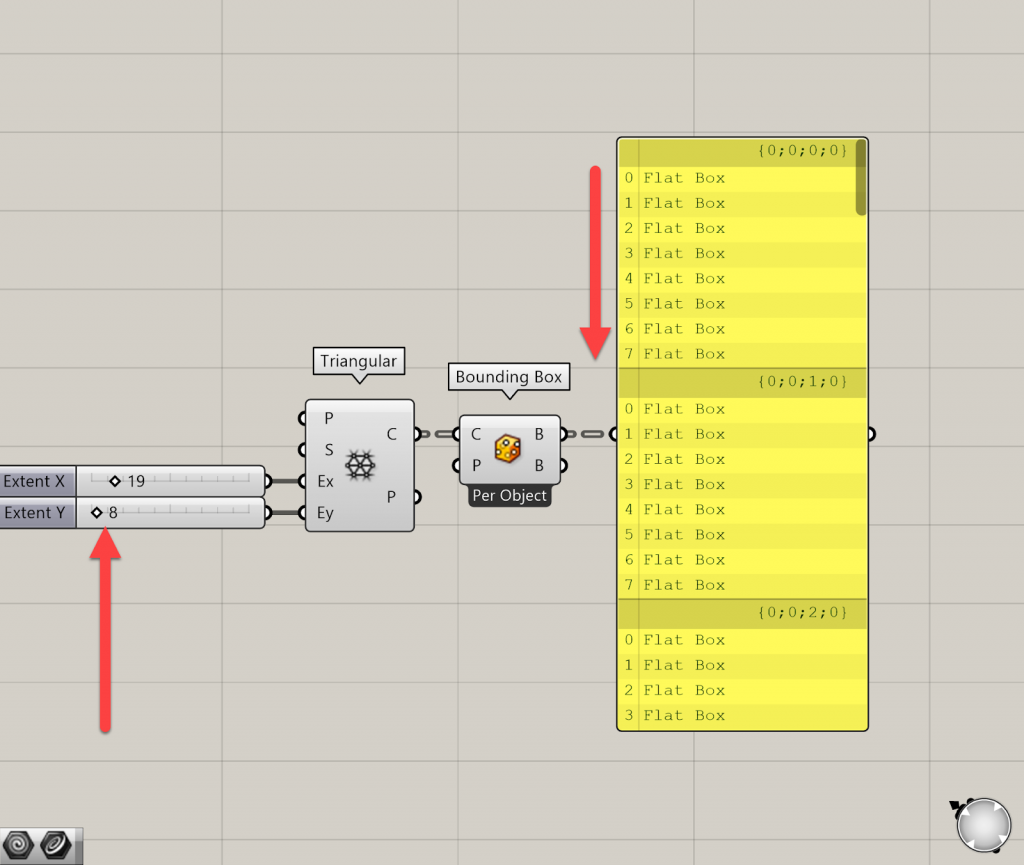1024x865 pixels.
Task: Click the Triangular name tag above the component
Action: click(359, 361)
